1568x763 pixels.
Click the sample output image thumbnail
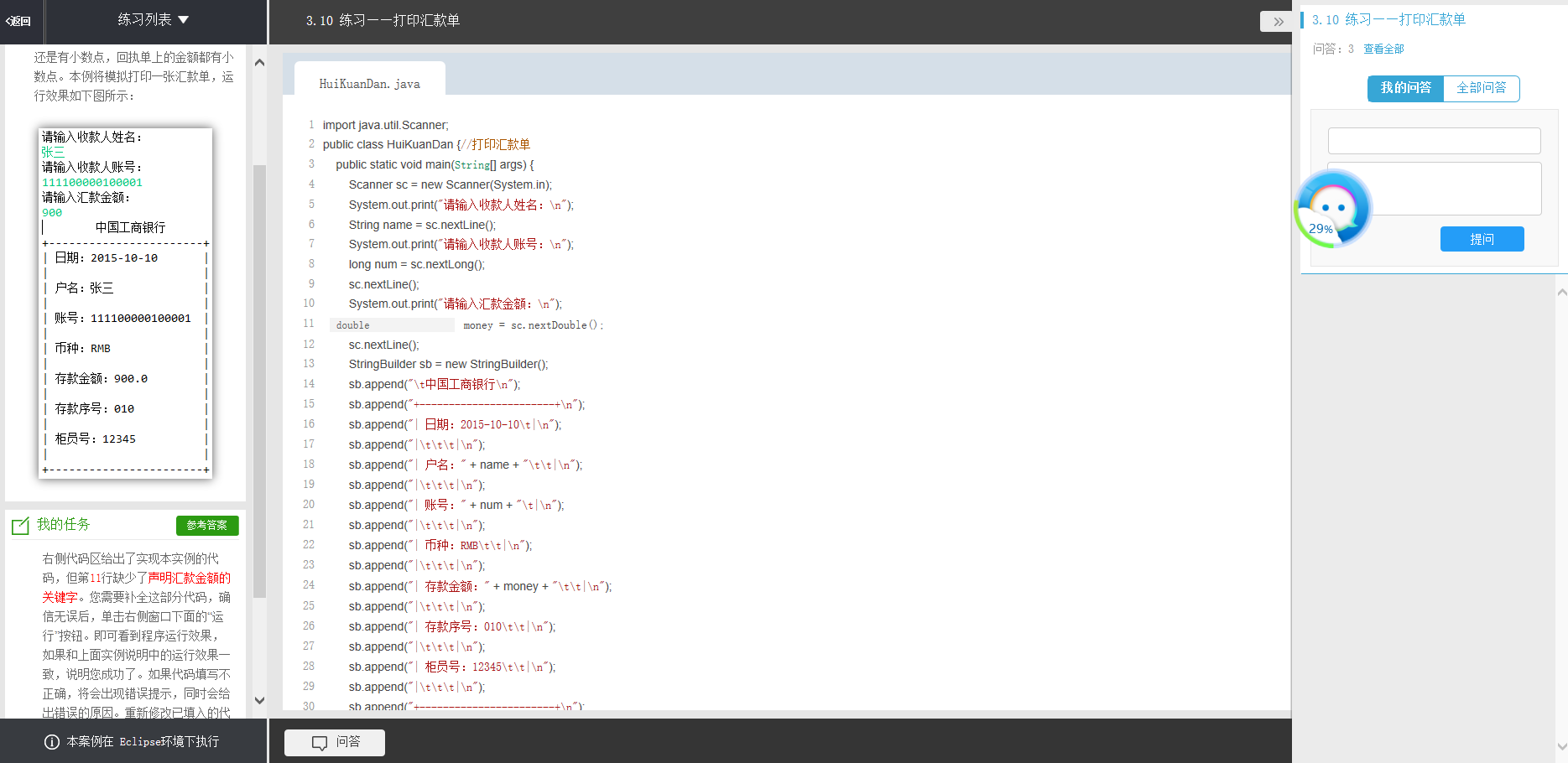coord(126,303)
